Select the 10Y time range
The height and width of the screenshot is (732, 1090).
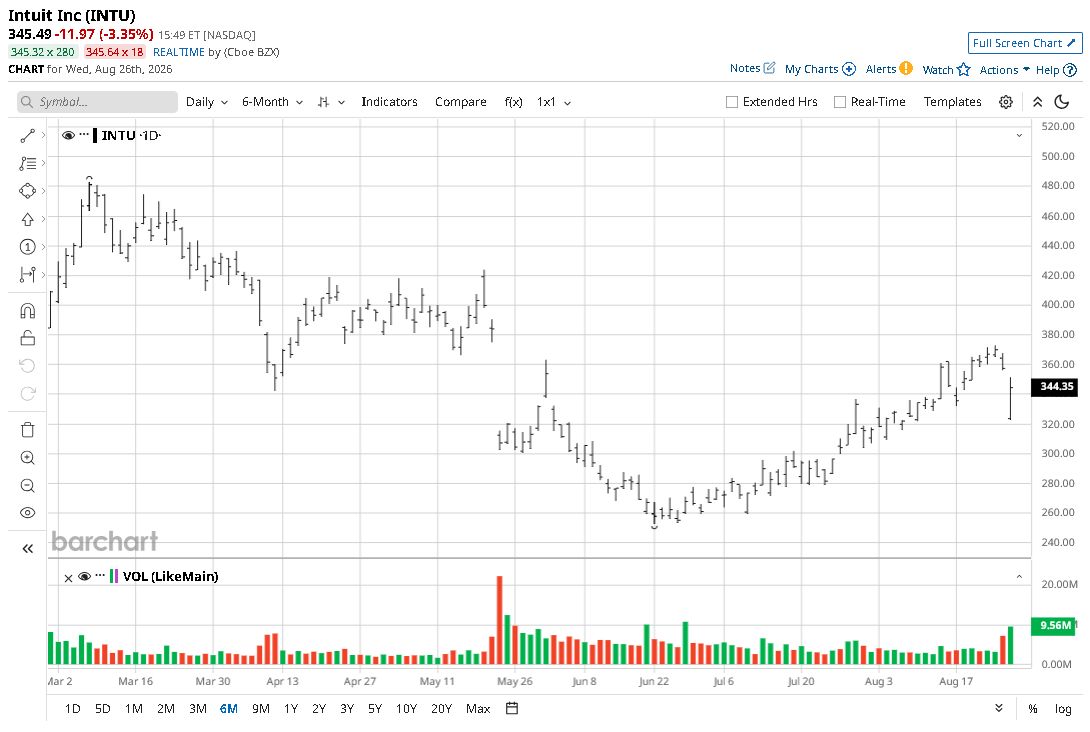pyautogui.click(x=406, y=709)
